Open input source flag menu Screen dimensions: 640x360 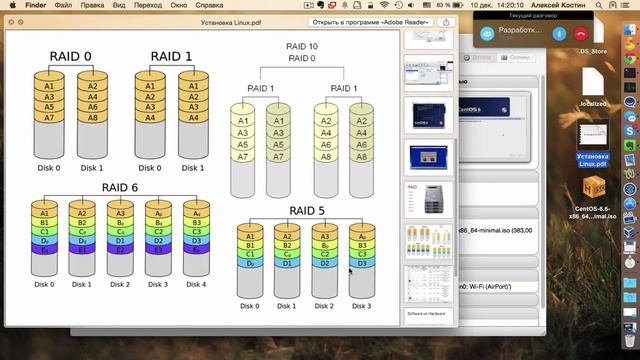point(427,5)
